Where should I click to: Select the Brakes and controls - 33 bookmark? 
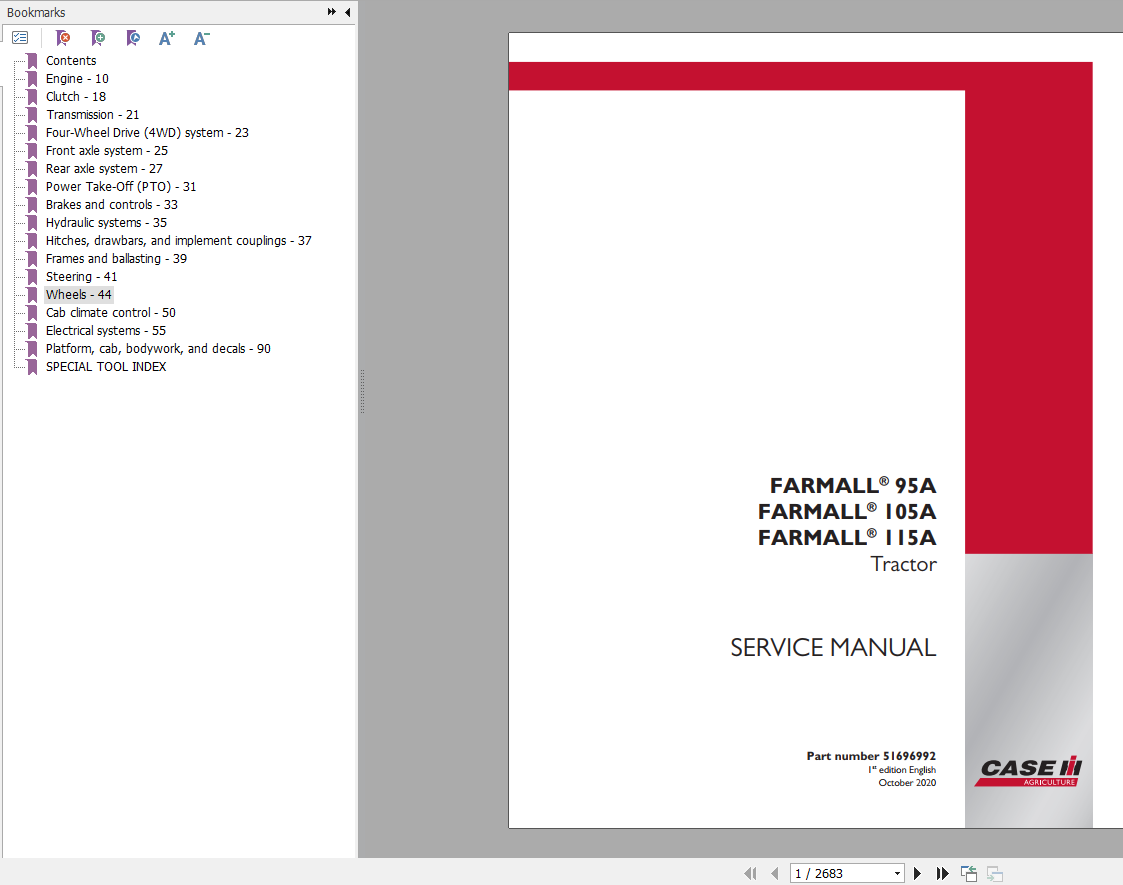[112, 204]
